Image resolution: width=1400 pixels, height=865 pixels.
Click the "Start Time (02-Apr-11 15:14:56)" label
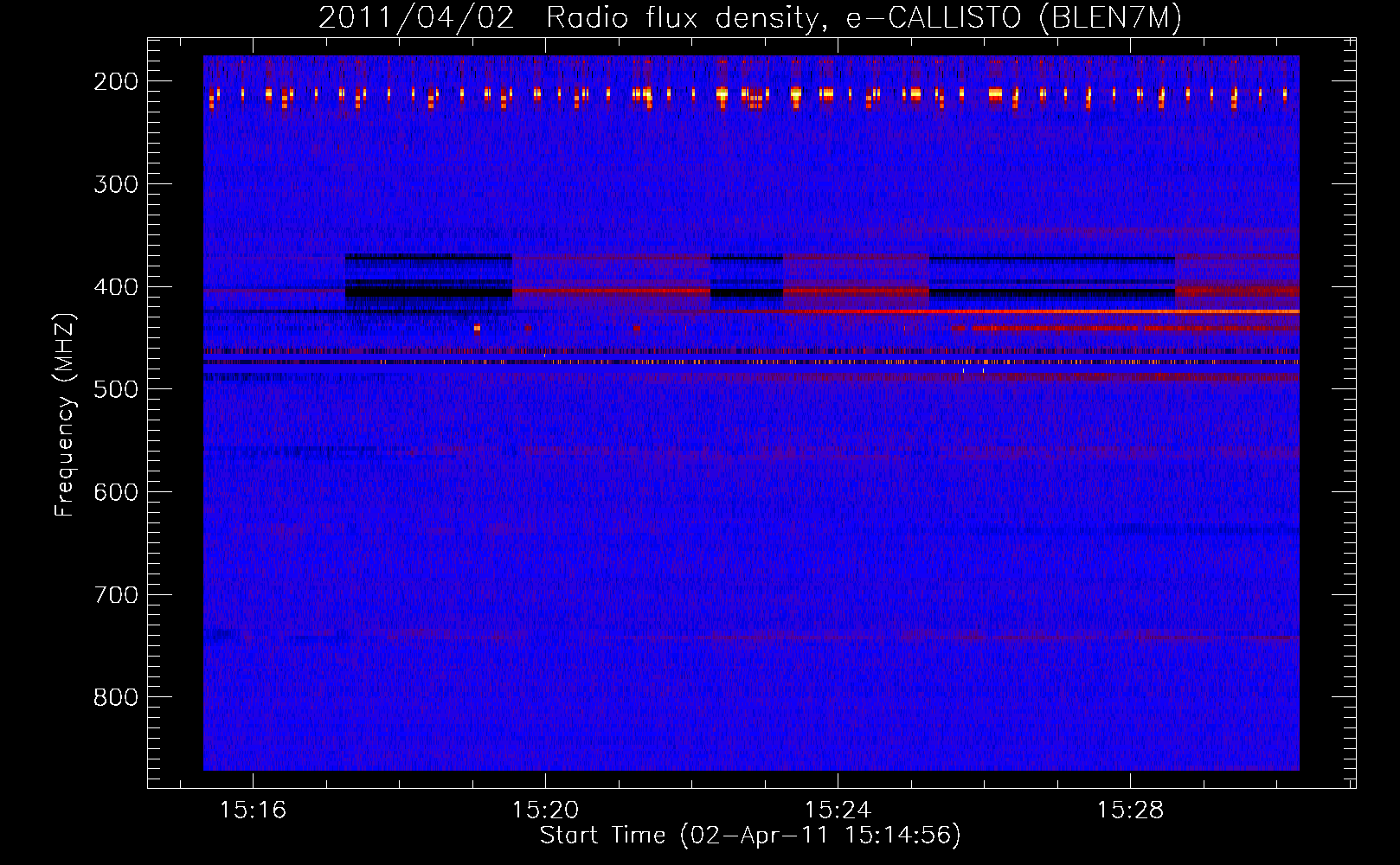pos(750,835)
